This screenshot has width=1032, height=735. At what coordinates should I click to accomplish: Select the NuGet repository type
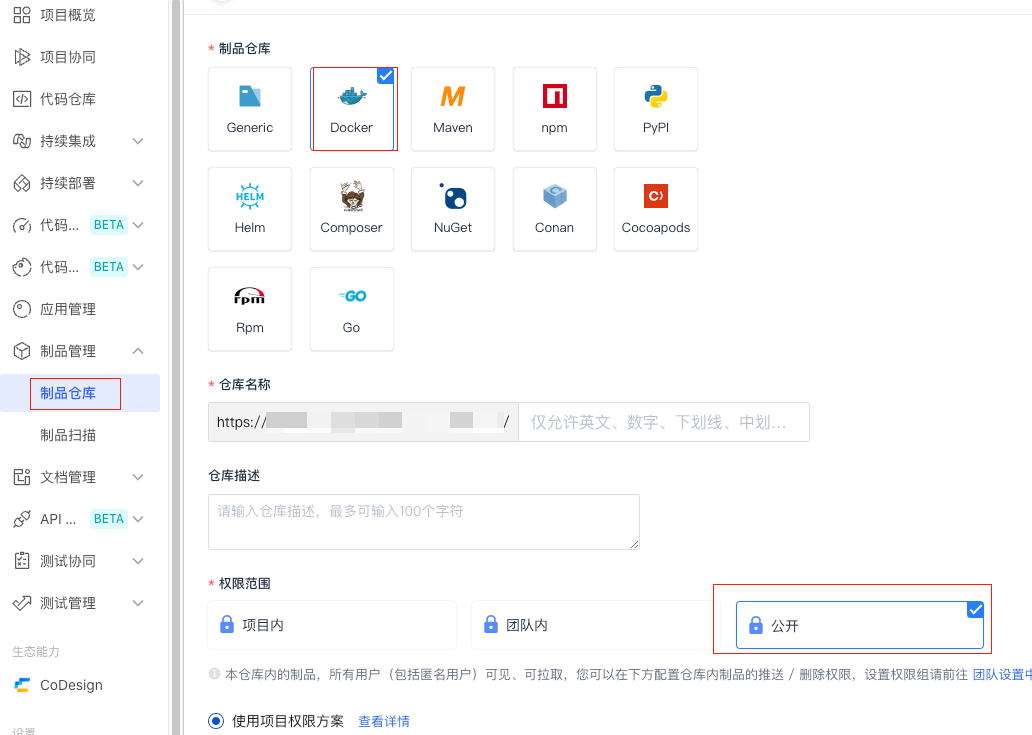tap(453, 209)
